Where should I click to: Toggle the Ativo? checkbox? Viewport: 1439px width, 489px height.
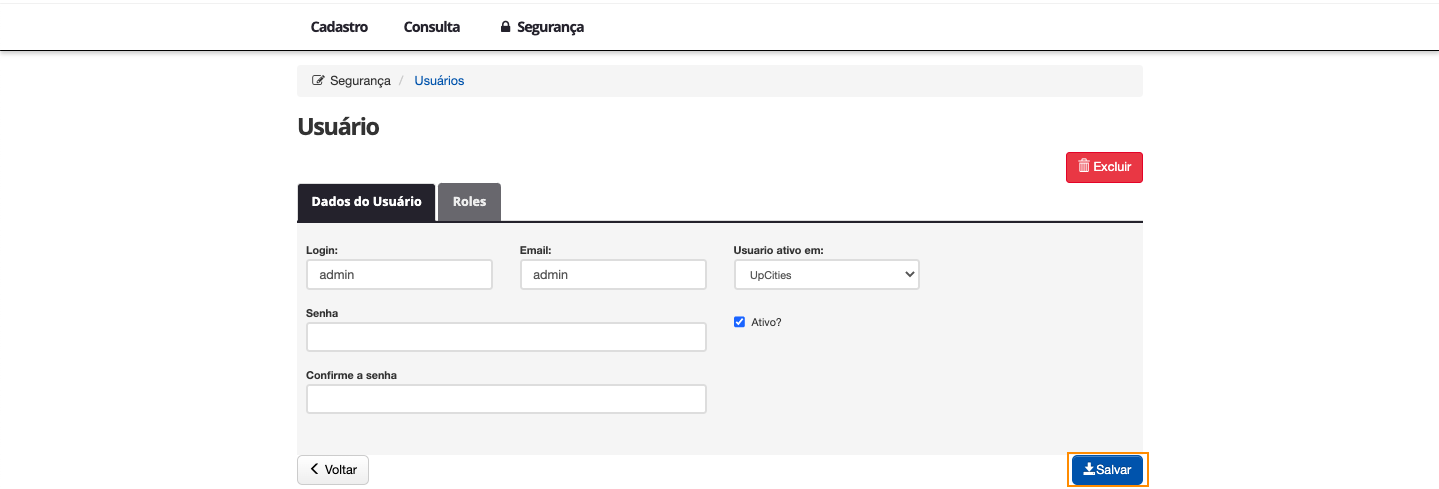pyautogui.click(x=740, y=322)
